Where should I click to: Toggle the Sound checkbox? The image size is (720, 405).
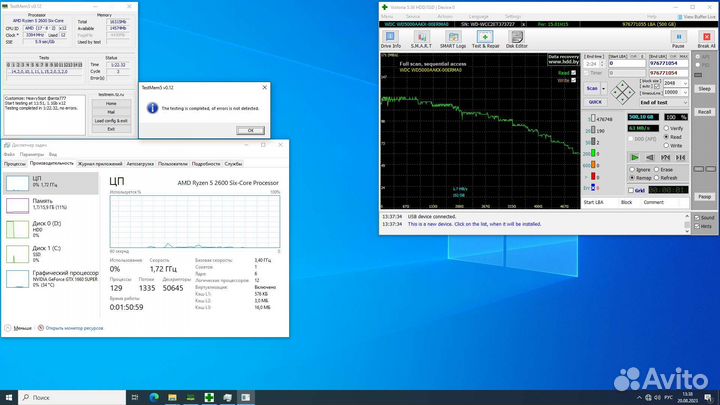(x=697, y=218)
